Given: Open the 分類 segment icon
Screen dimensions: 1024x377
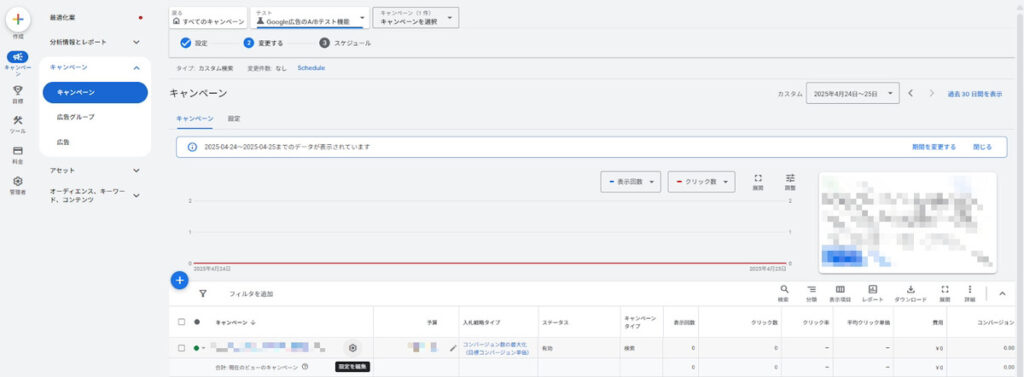Looking at the screenshot, I should [811, 289].
